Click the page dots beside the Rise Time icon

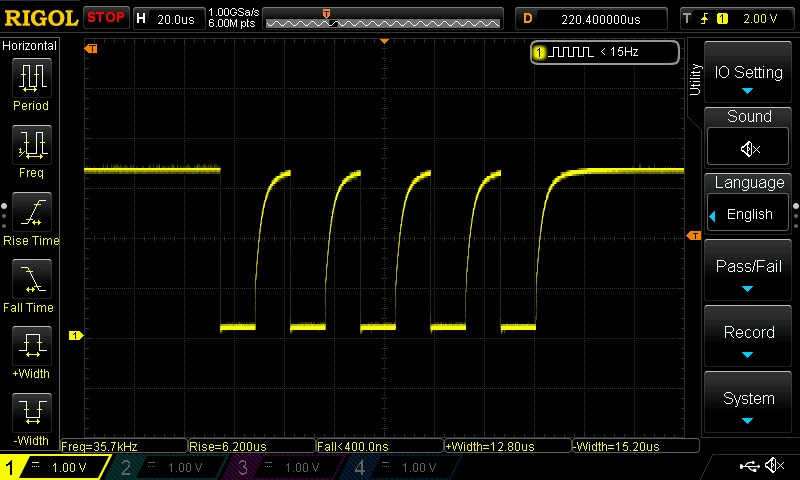[4, 216]
